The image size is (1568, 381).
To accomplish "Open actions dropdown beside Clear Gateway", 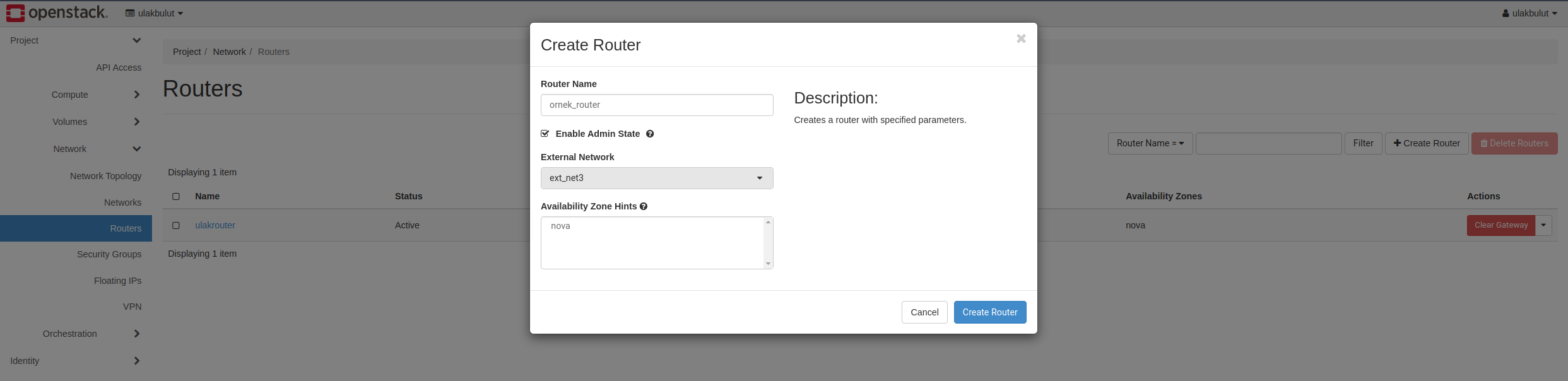I will 1543,225.
